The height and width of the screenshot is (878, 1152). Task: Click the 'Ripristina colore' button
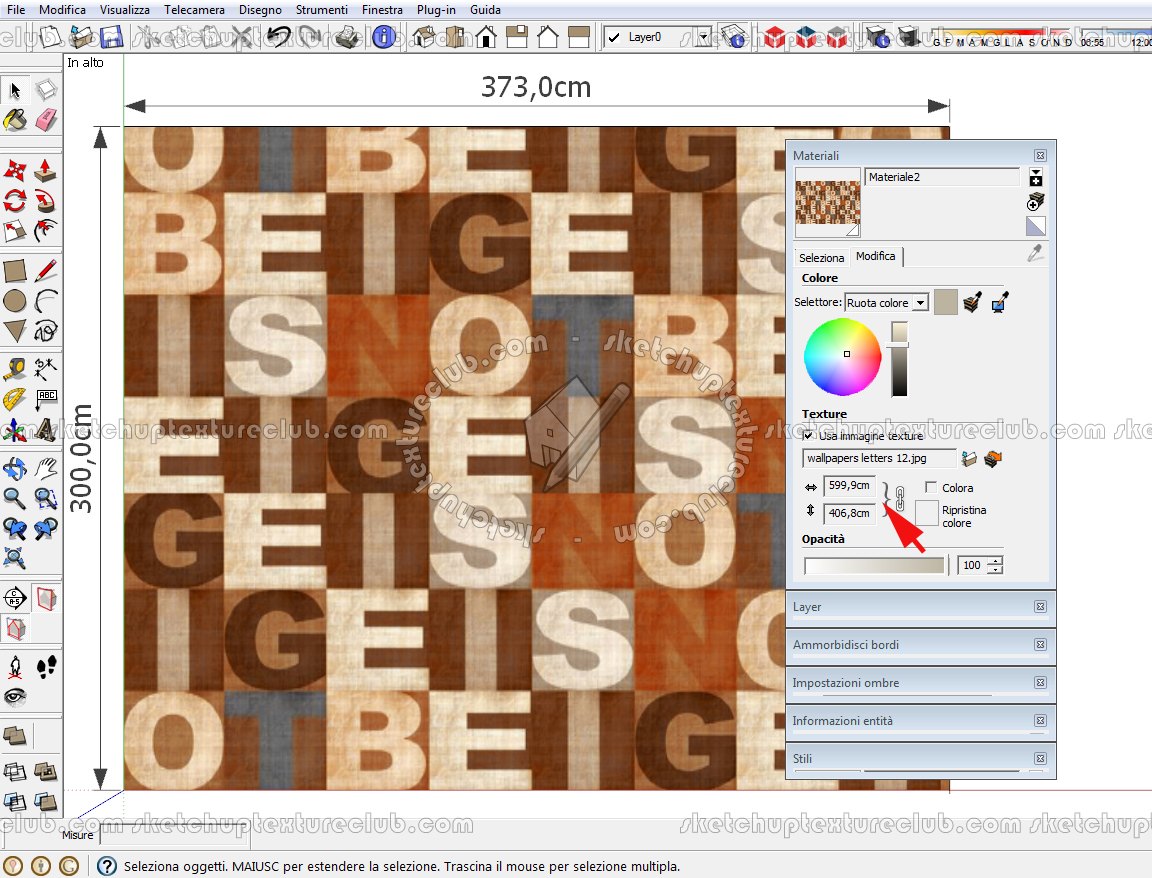(927, 514)
